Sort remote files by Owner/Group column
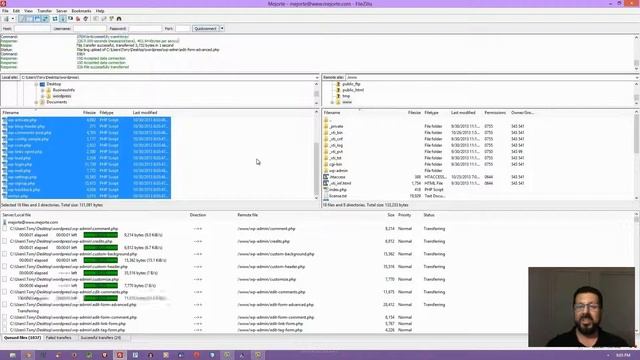Viewport: 640px width, 360px height. click(522, 113)
